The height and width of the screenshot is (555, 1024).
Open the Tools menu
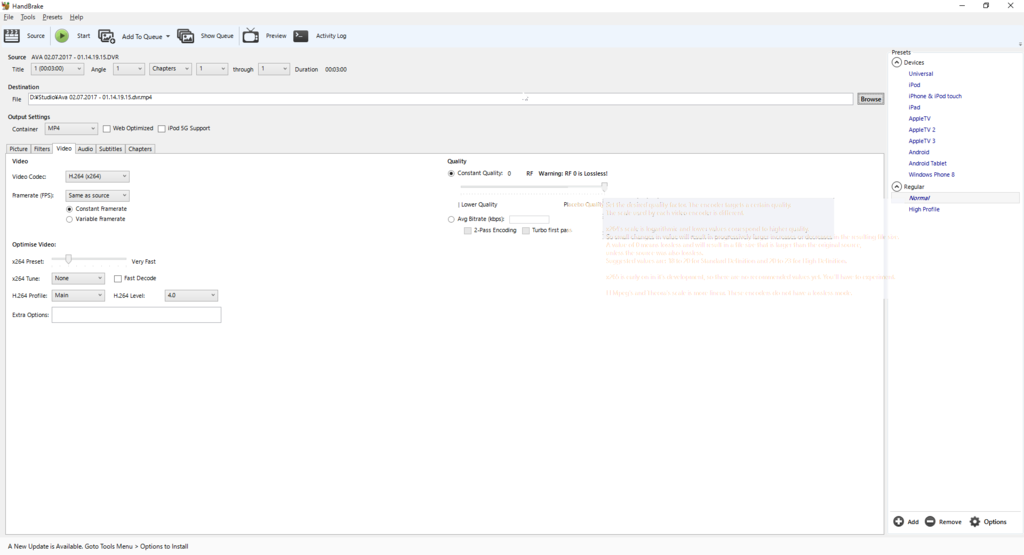pos(27,17)
